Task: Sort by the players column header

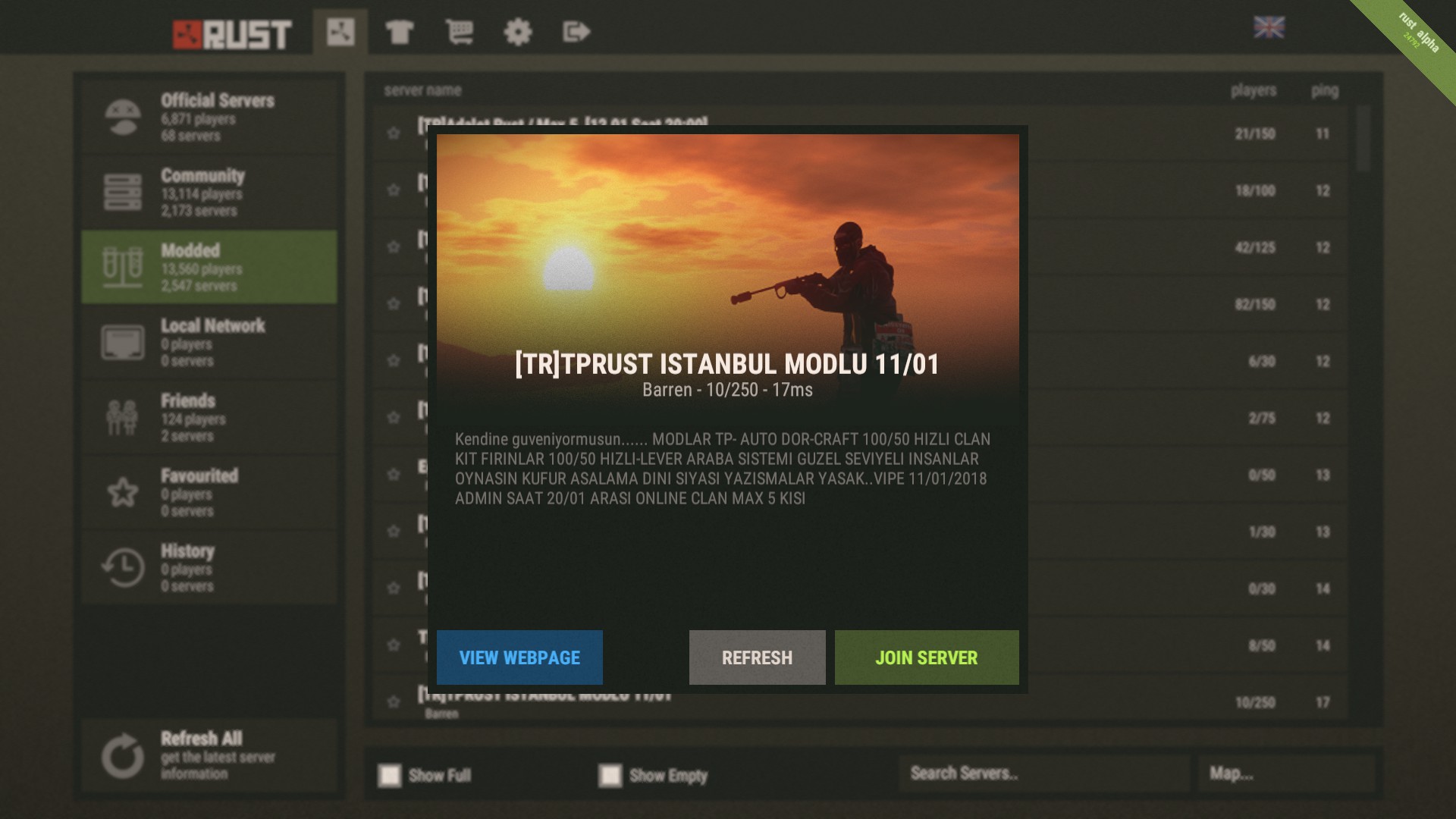Action: coord(1254,90)
